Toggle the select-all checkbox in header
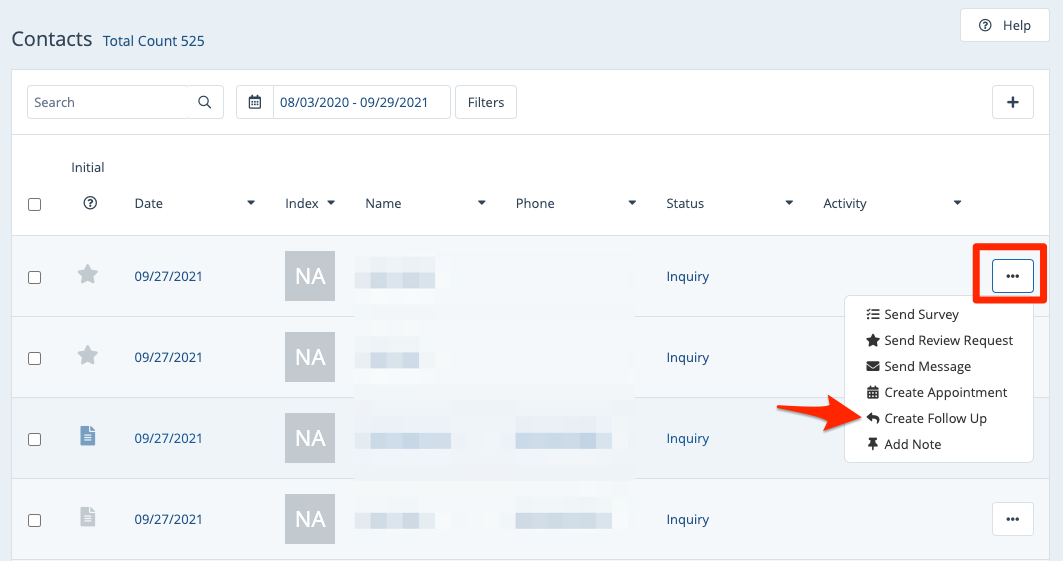Viewport: 1063px width, 561px height. point(35,204)
